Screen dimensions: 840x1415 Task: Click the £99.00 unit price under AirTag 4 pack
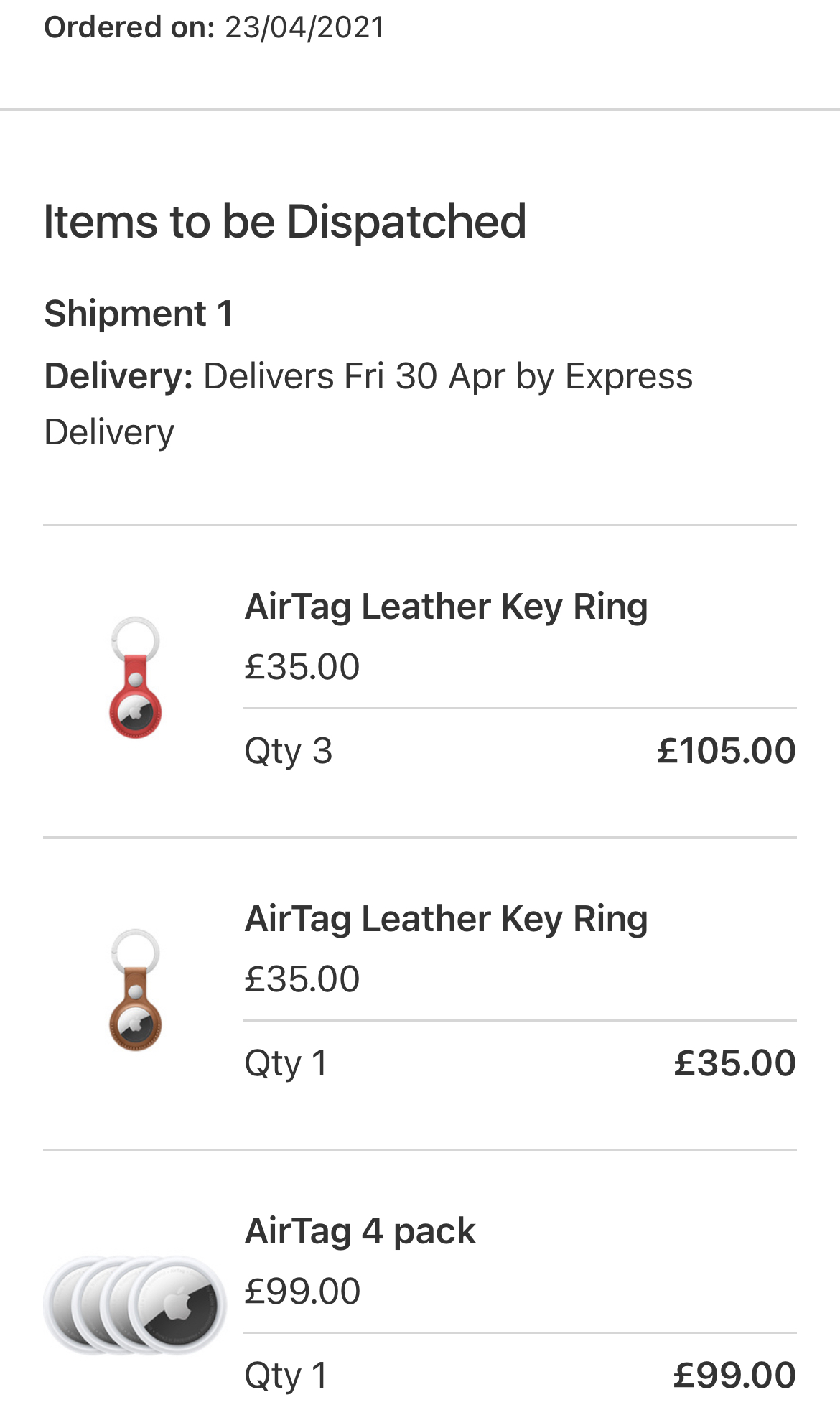302,1292
